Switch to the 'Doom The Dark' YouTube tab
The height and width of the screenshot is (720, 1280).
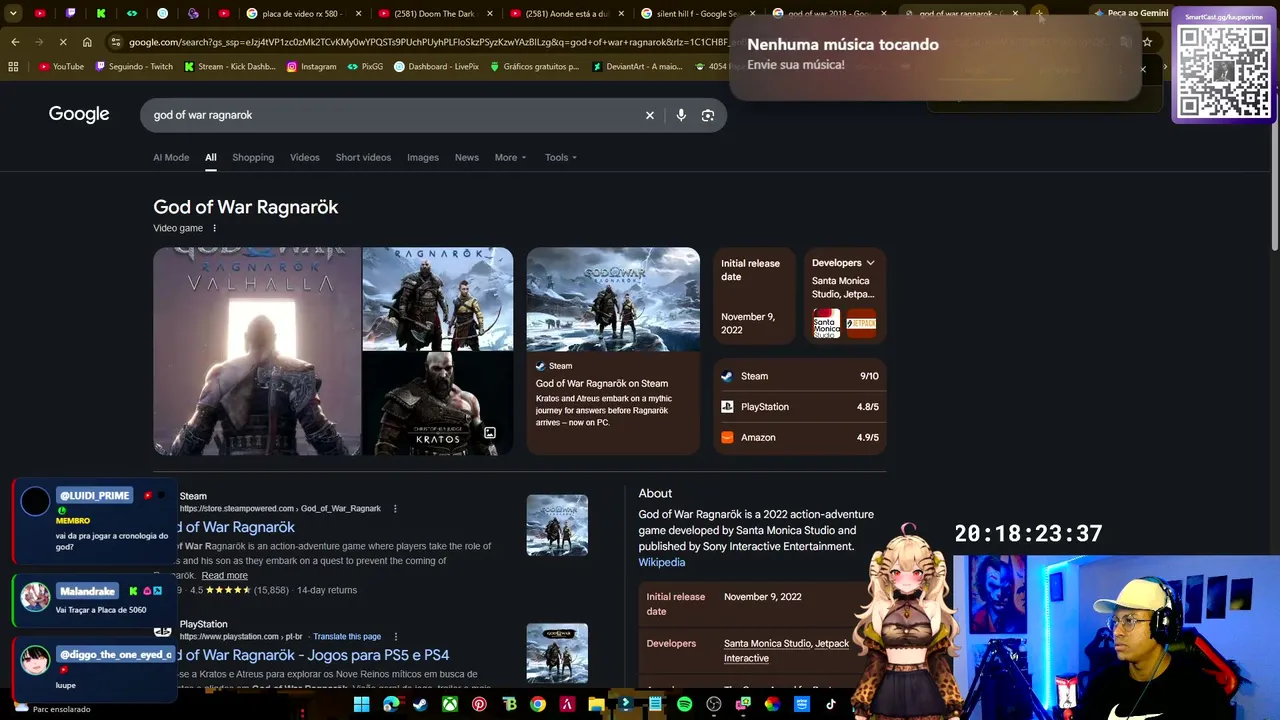[436, 14]
